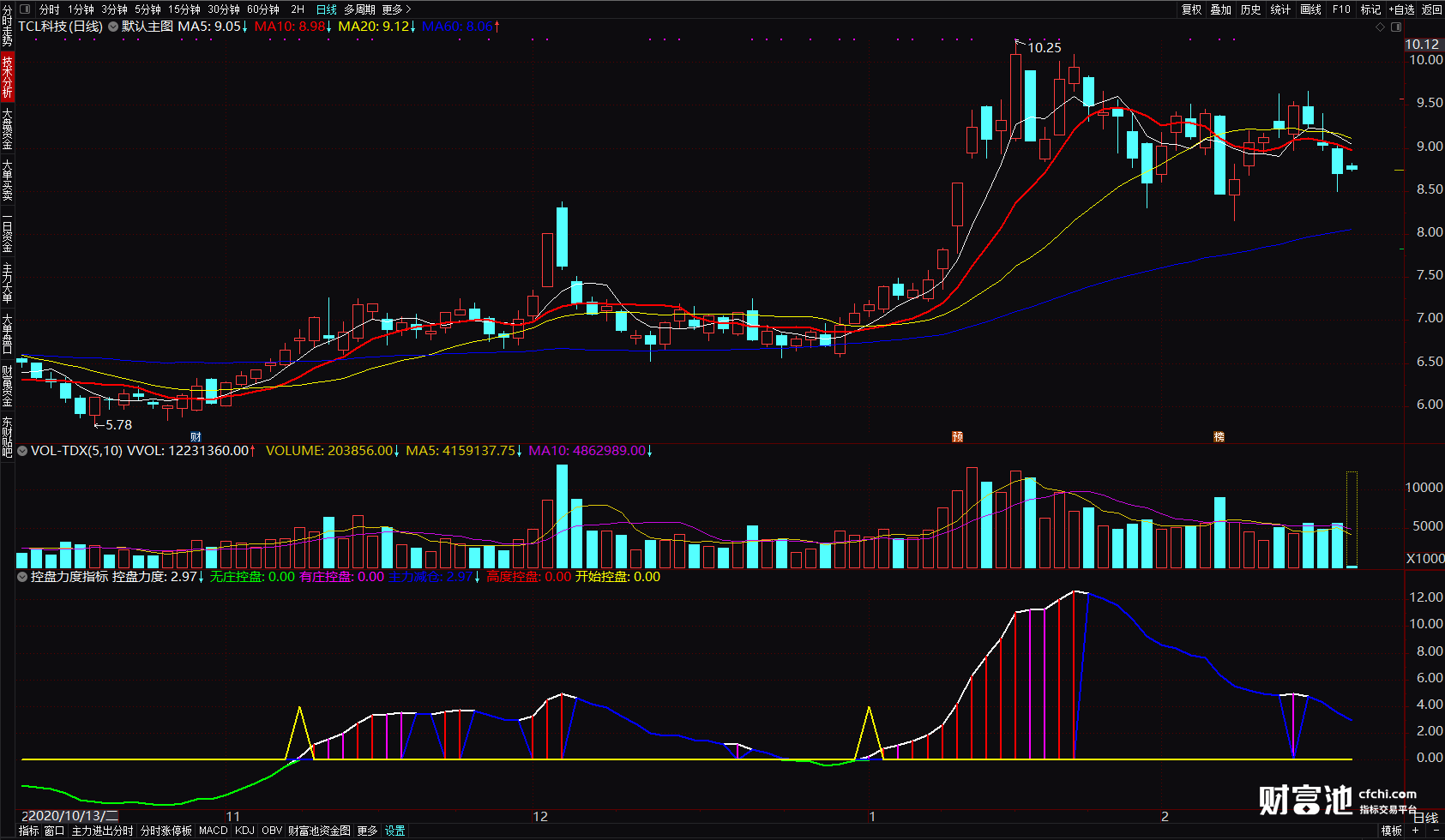Open 设置 settings at bottom
This screenshot has width=1445, height=840.
(394, 831)
